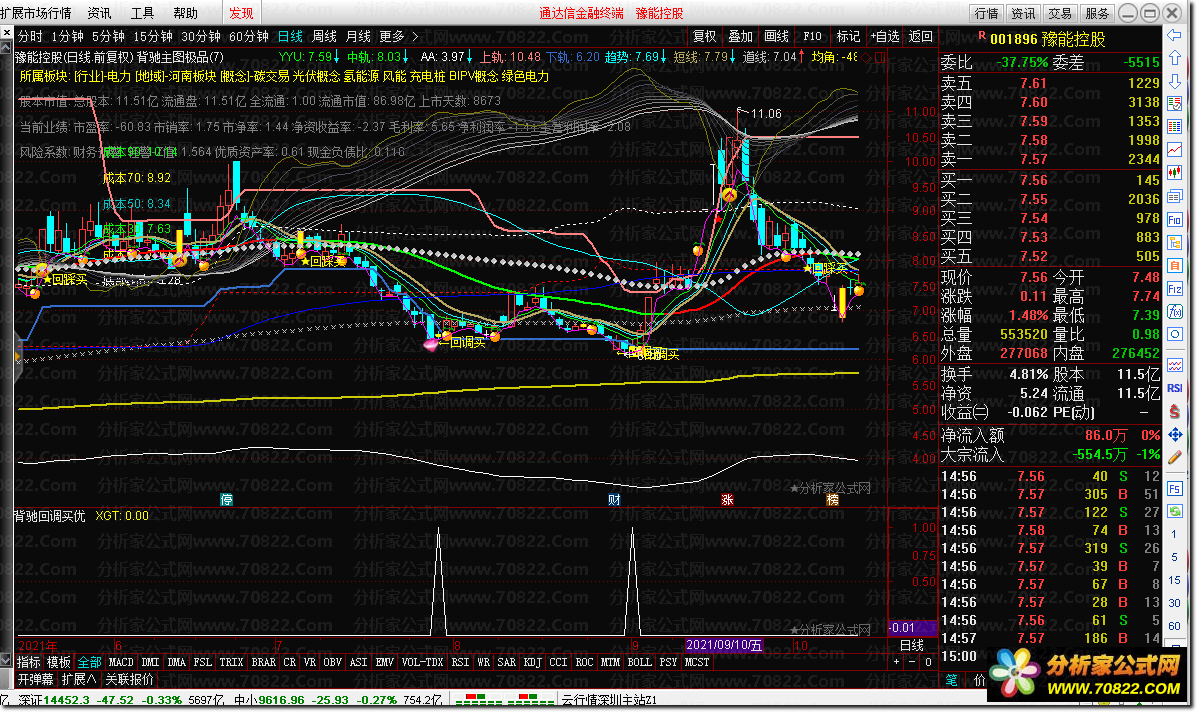Screen dimensions: 1199x713
Task: Switch to 月线 monthly chart
Action: tap(358, 36)
